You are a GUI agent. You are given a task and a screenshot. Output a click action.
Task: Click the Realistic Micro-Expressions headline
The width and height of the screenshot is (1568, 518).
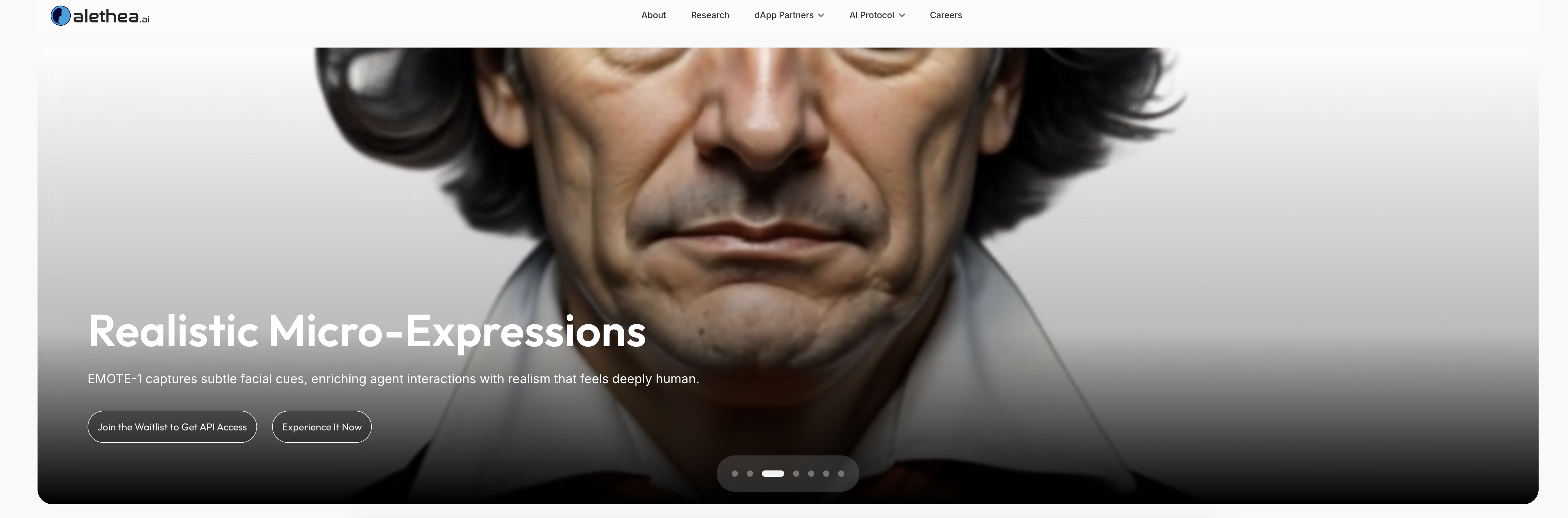click(367, 332)
